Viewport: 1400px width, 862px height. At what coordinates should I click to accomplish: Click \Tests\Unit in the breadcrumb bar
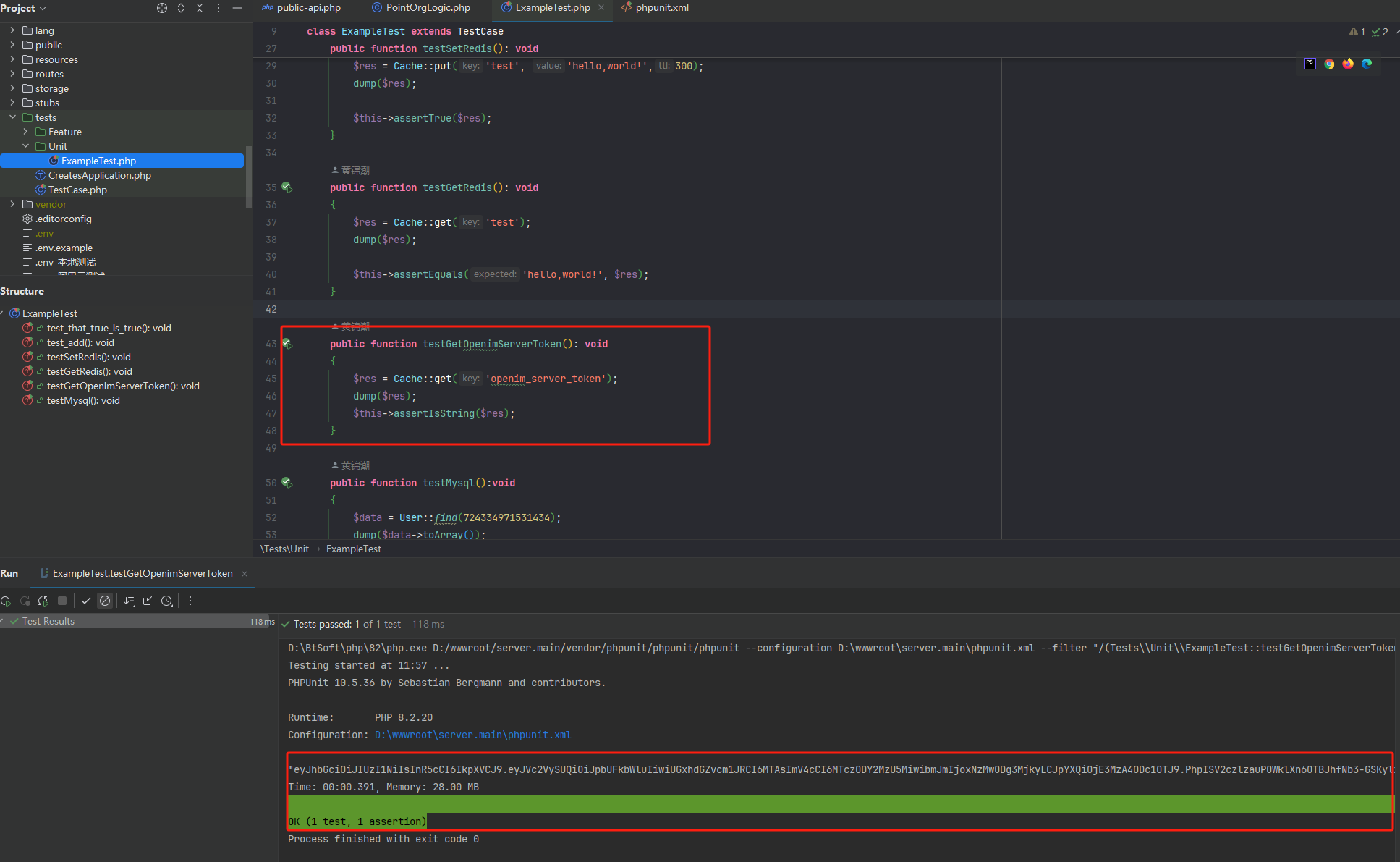tap(285, 549)
